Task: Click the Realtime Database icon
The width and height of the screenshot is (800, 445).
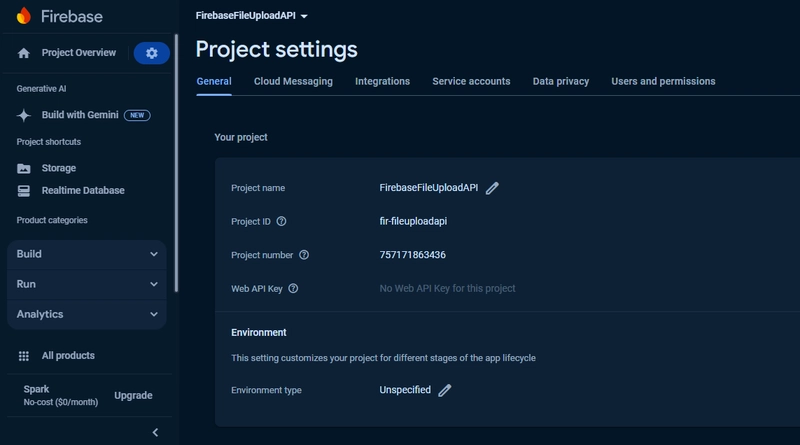Action: coord(23,191)
